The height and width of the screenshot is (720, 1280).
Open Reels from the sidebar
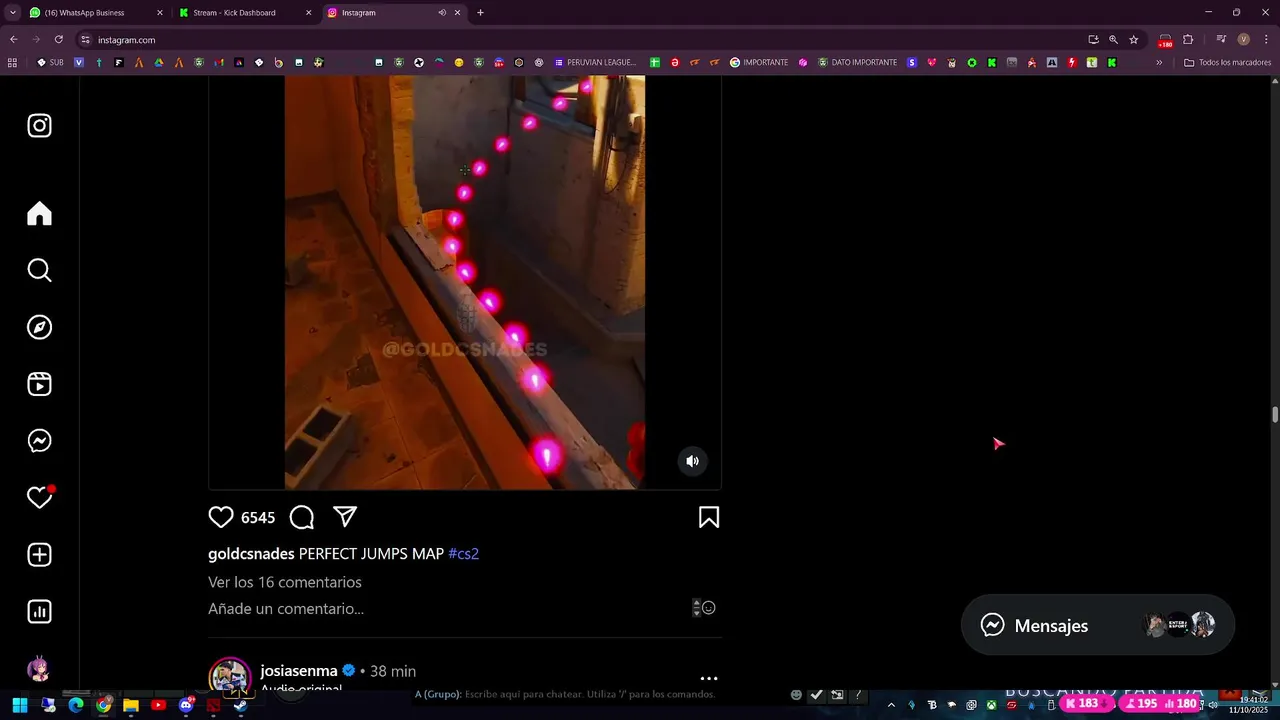[x=39, y=384]
